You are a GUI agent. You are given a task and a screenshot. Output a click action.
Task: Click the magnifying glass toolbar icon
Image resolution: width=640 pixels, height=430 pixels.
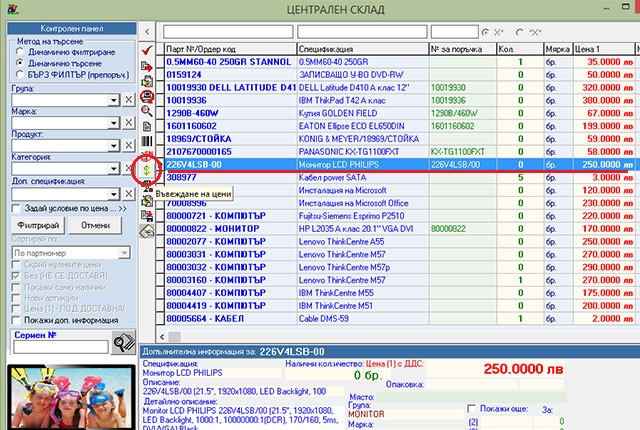click(147, 111)
